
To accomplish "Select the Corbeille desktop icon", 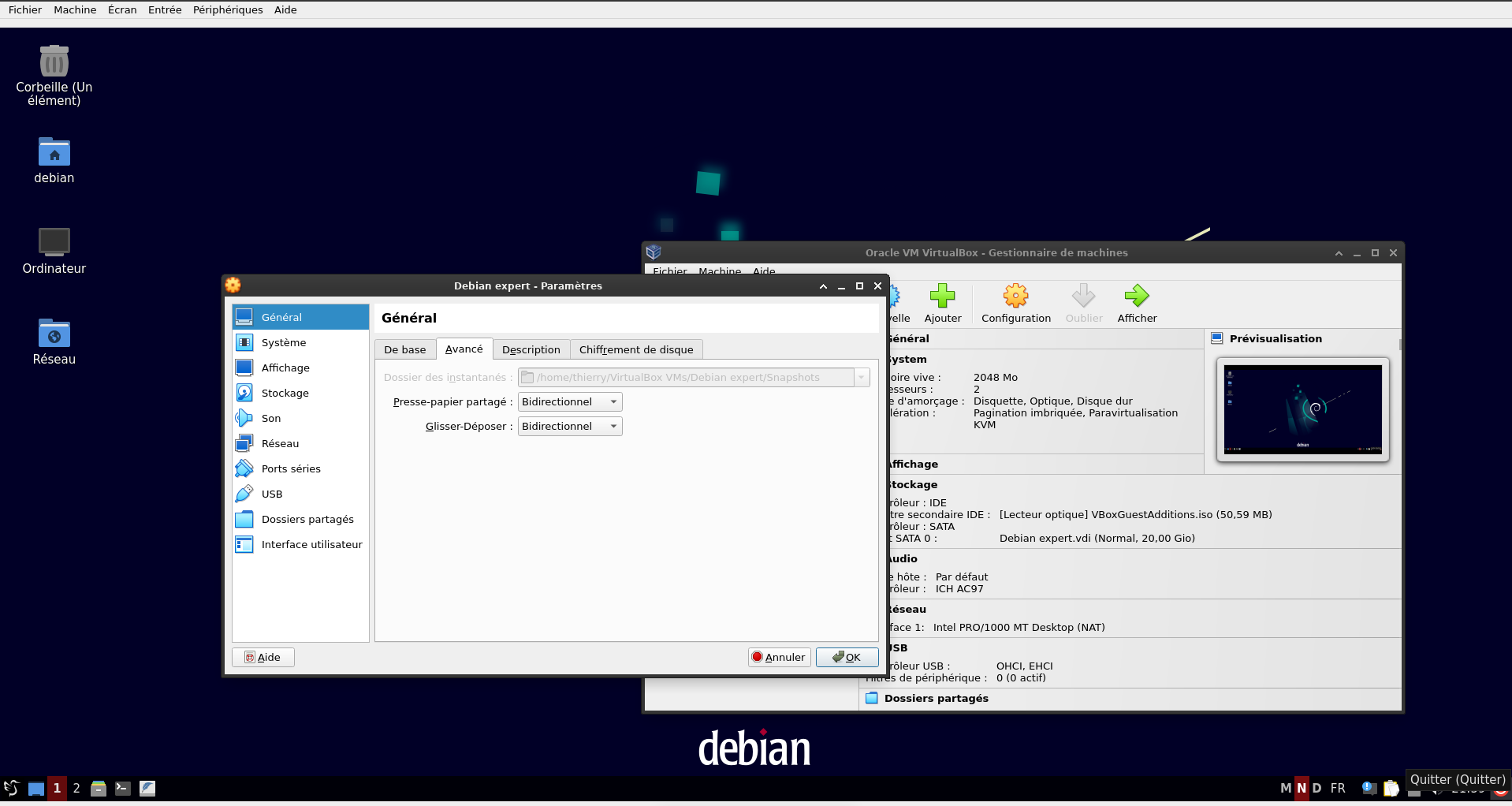I will coord(54,76).
